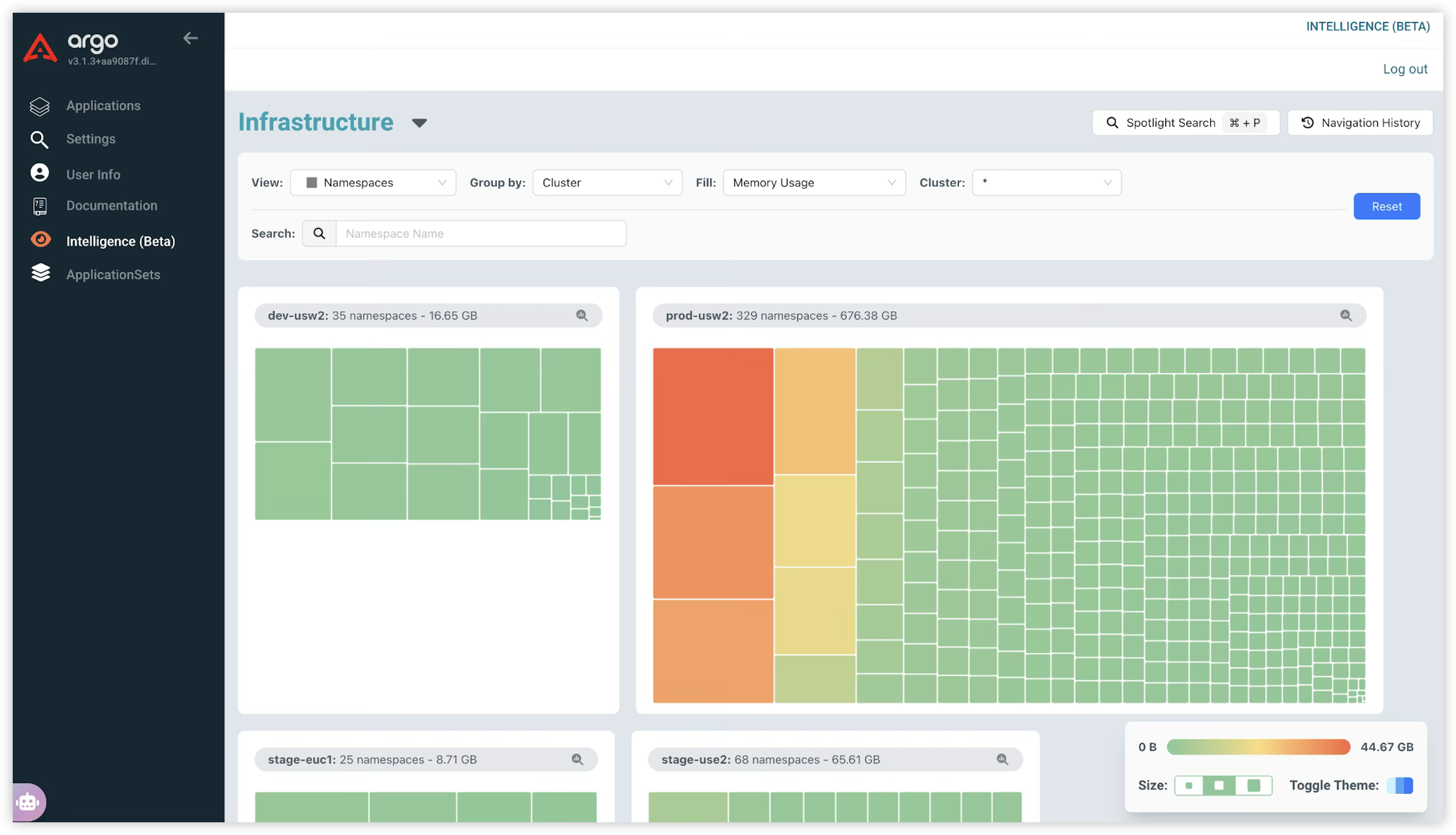
Task: Click the Log out link
Action: tap(1405, 69)
